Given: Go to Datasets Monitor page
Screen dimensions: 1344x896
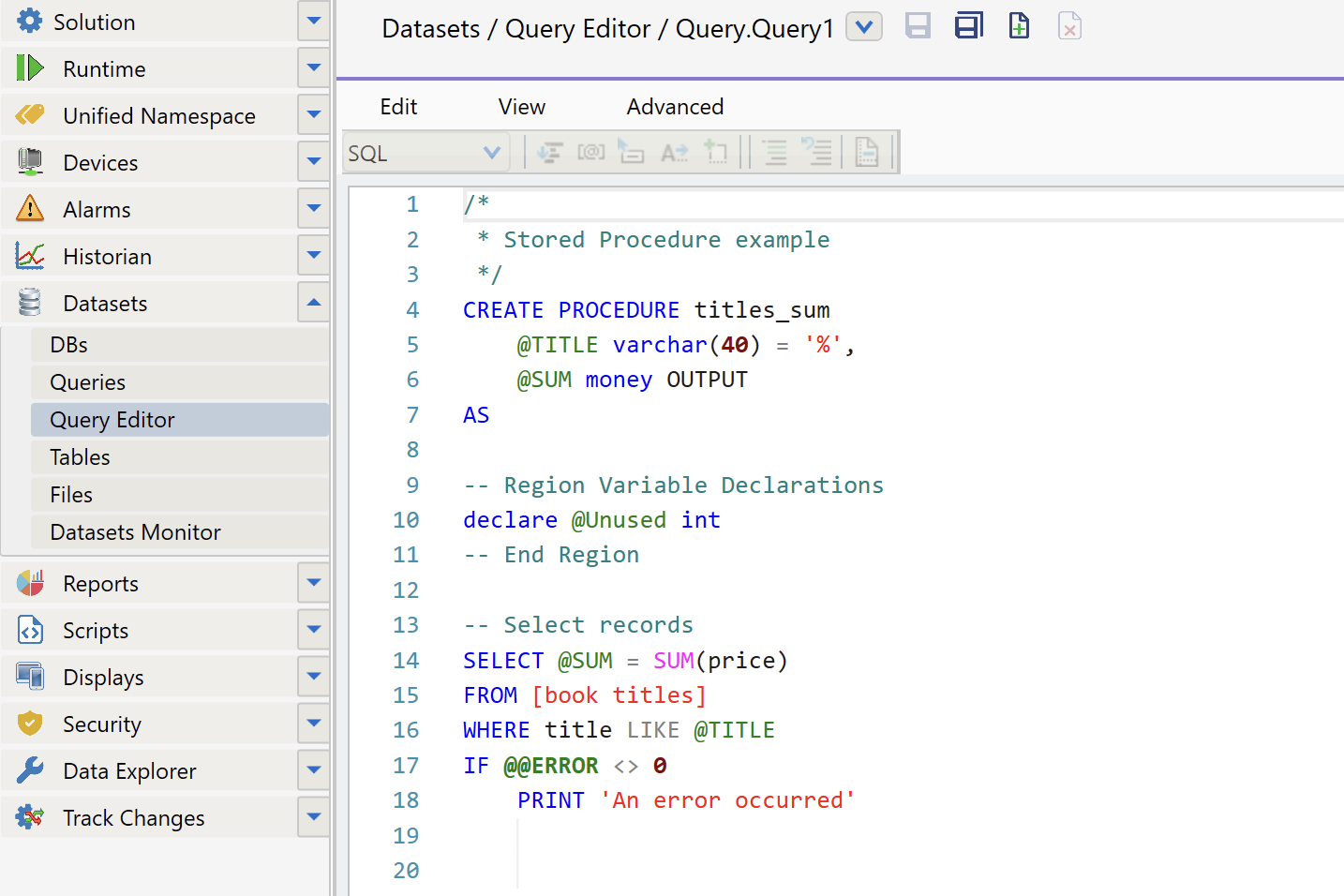Looking at the screenshot, I should point(135,532).
